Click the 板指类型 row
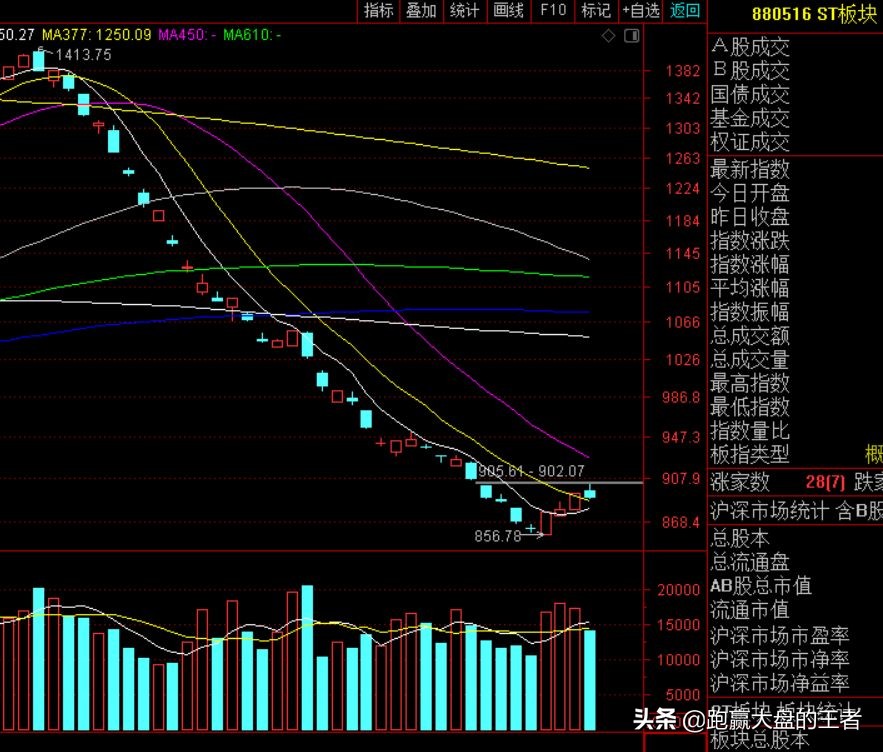The height and width of the screenshot is (752, 883). coord(750,454)
